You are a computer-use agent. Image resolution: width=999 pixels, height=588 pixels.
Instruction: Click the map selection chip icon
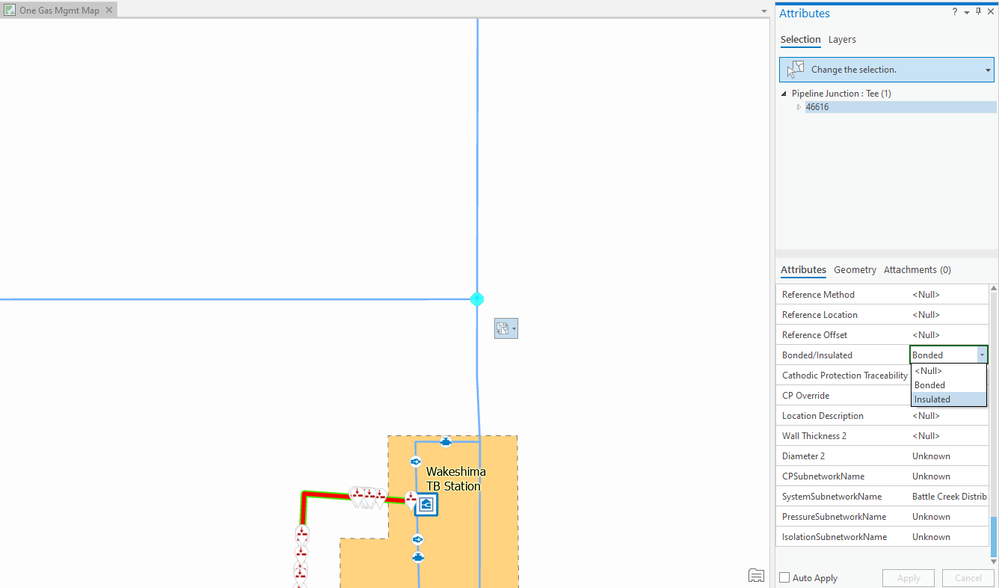click(x=506, y=329)
